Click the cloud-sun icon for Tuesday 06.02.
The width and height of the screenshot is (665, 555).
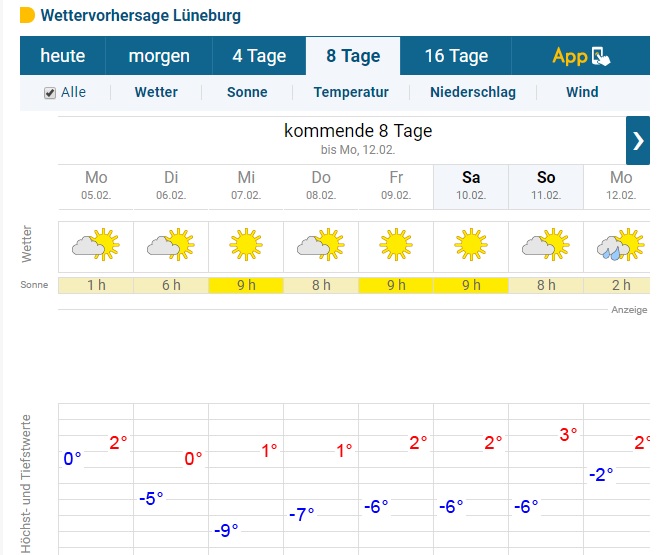click(171, 245)
